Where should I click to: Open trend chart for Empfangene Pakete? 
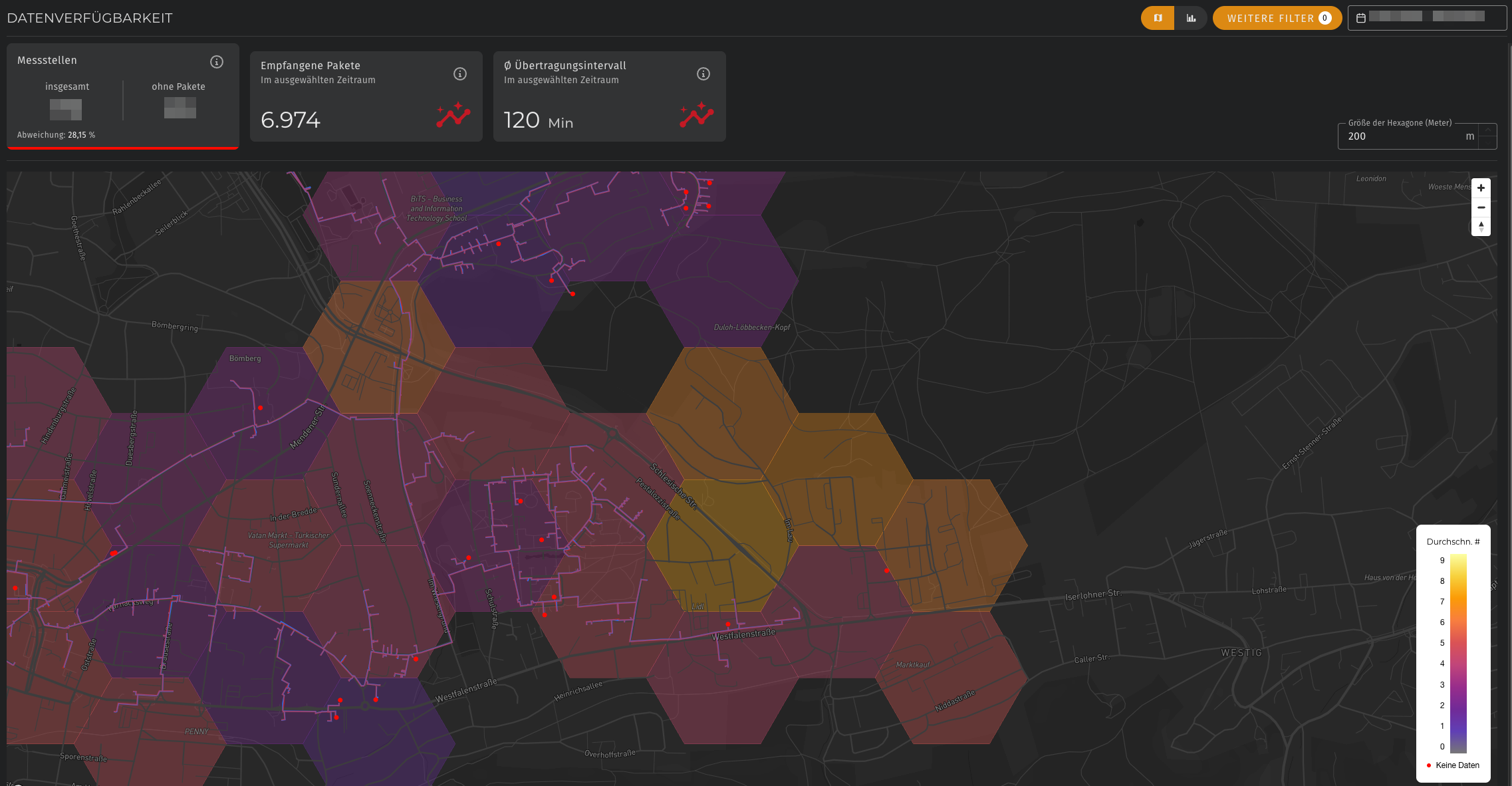click(x=453, y=115)
